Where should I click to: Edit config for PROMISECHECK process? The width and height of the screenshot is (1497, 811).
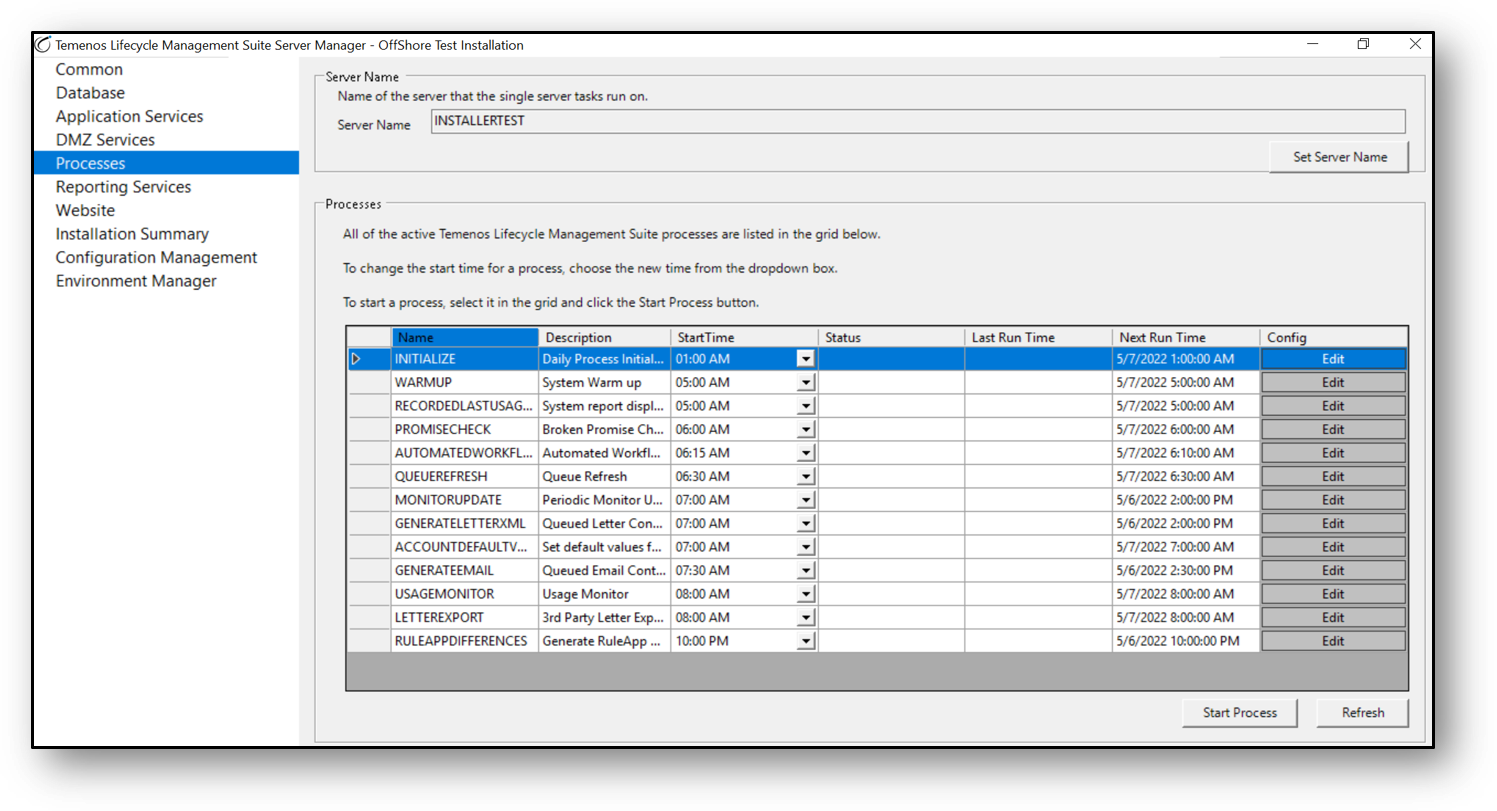point(1333,429)
